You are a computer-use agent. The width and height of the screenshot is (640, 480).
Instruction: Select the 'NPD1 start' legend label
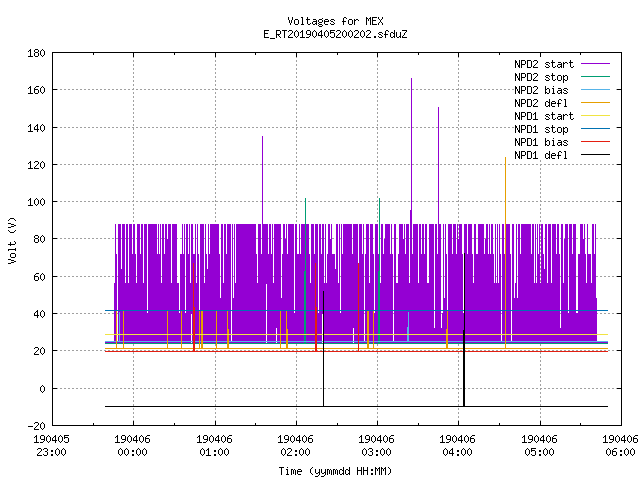tap(544, 116)
